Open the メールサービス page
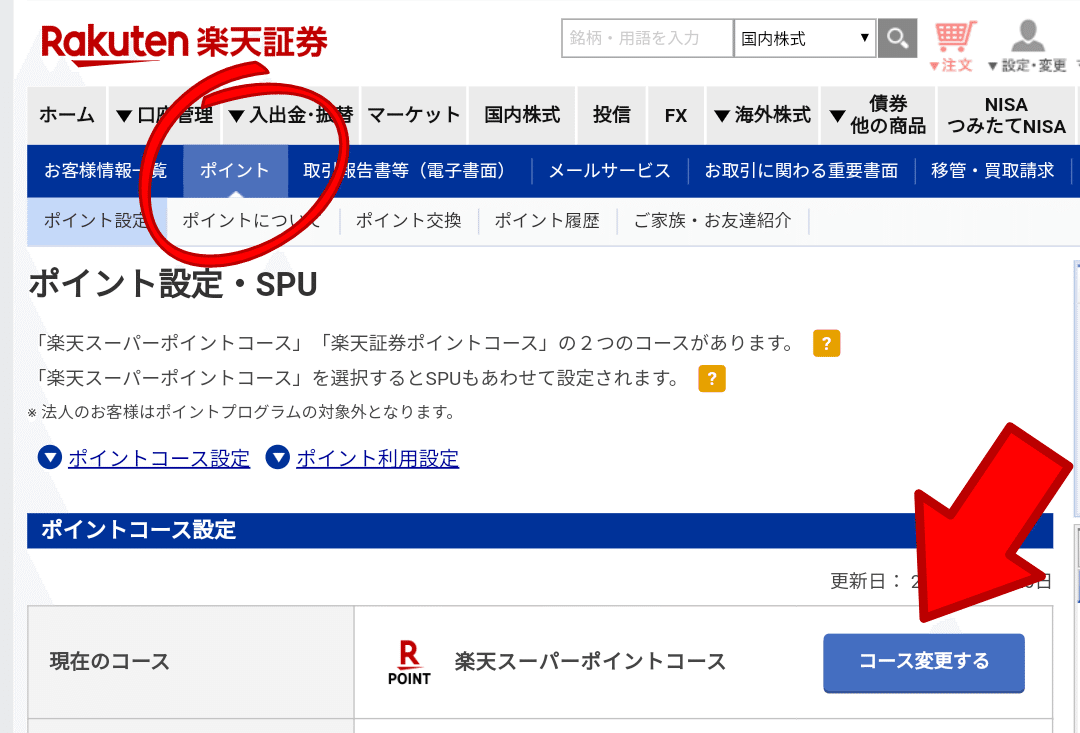 [x=610, y=171]
